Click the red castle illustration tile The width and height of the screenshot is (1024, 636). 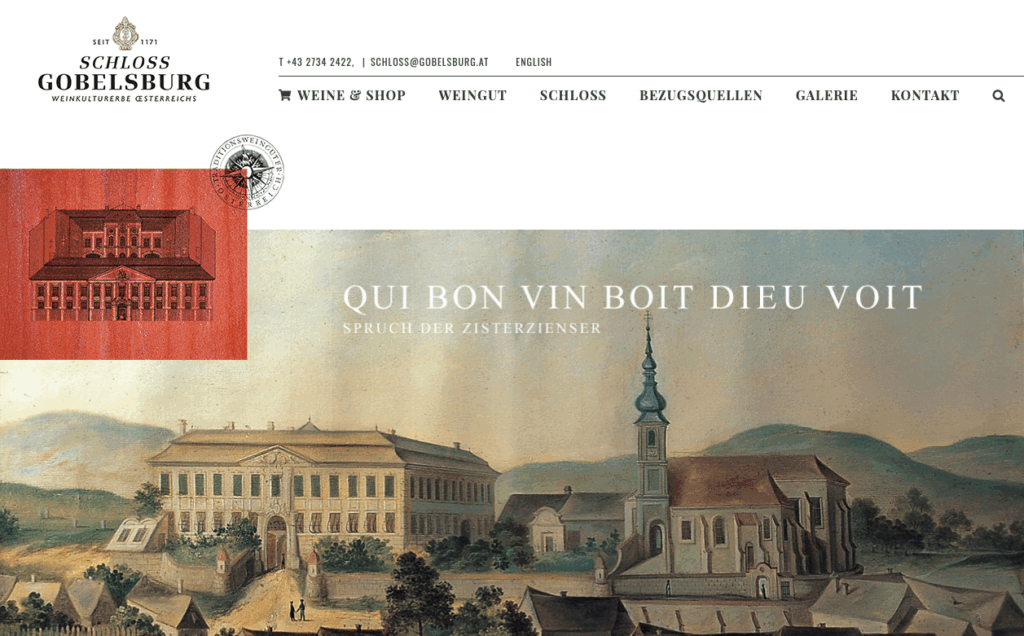[123, 264]
